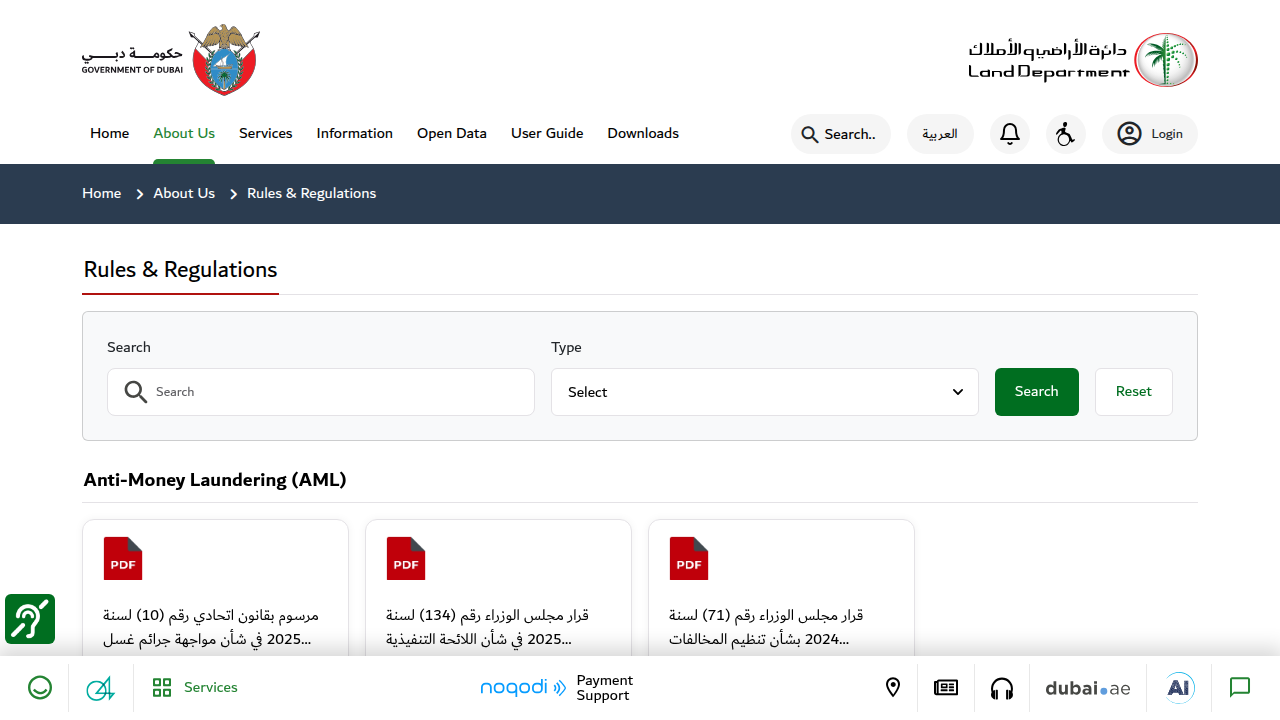The height and width of the screenshot is (720, 1280).
Task: Open the Open Data menu
Action: click(452, 133)
